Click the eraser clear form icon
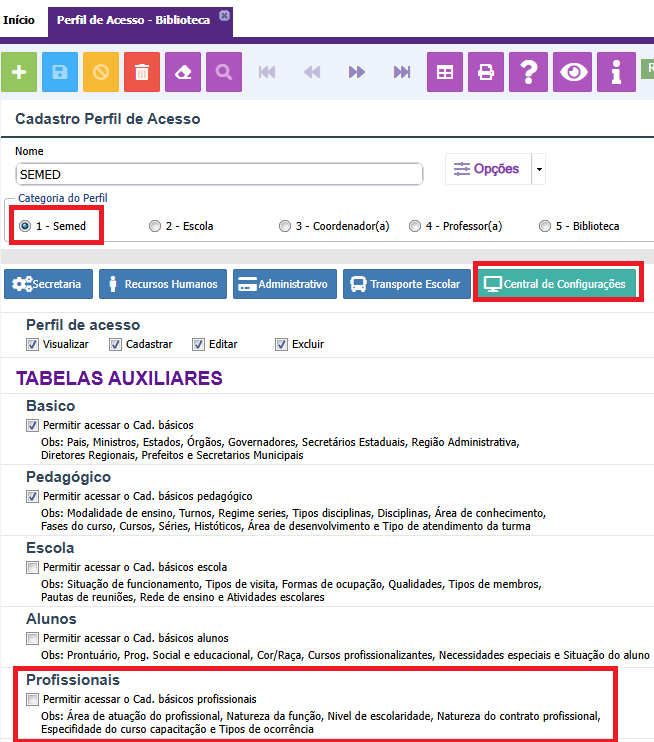This screenshot has height=742, width=654. tap(184, 72)
